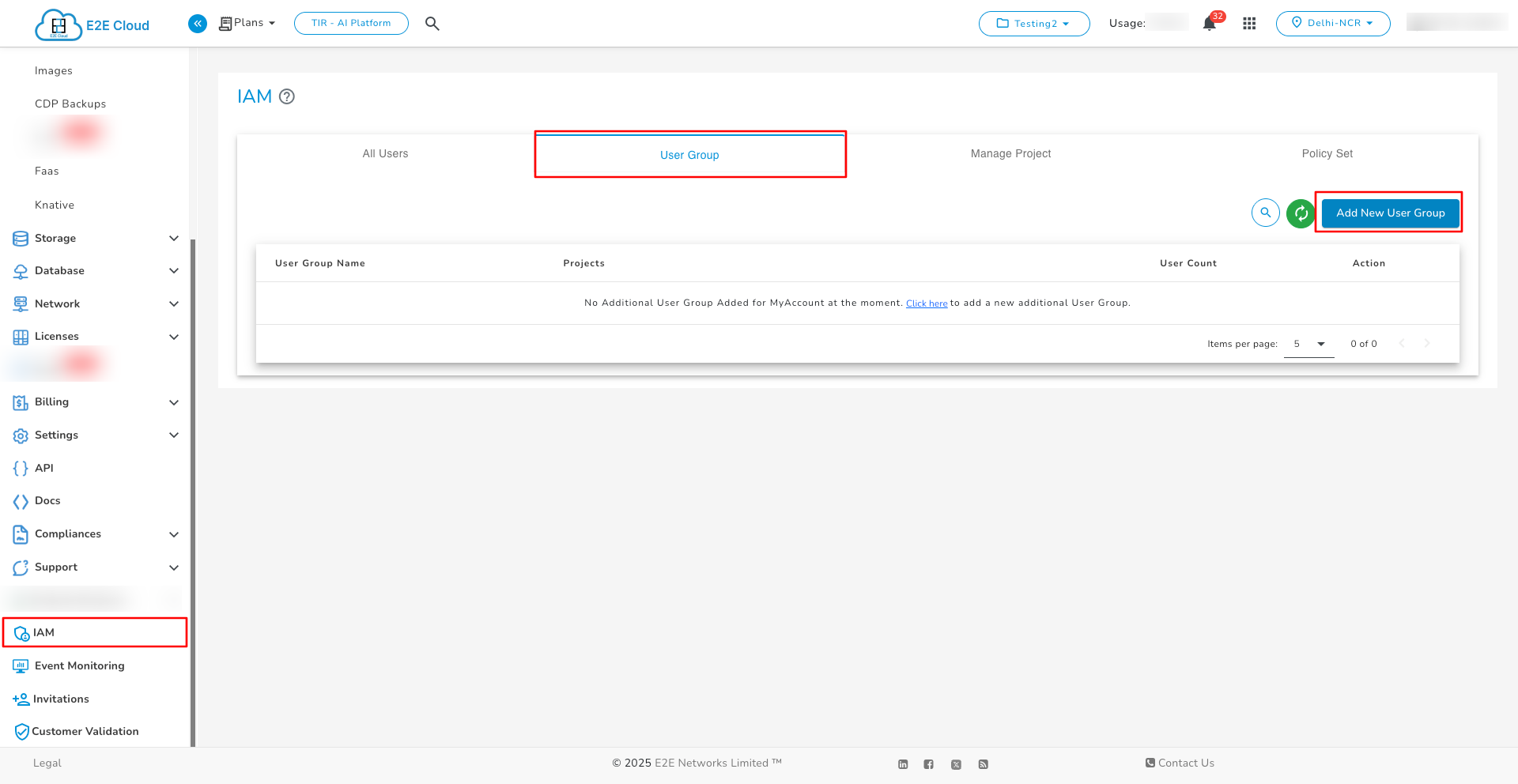1518x784 pixels.
Task: Switch to the All Users tab
Action: (385, 154)
